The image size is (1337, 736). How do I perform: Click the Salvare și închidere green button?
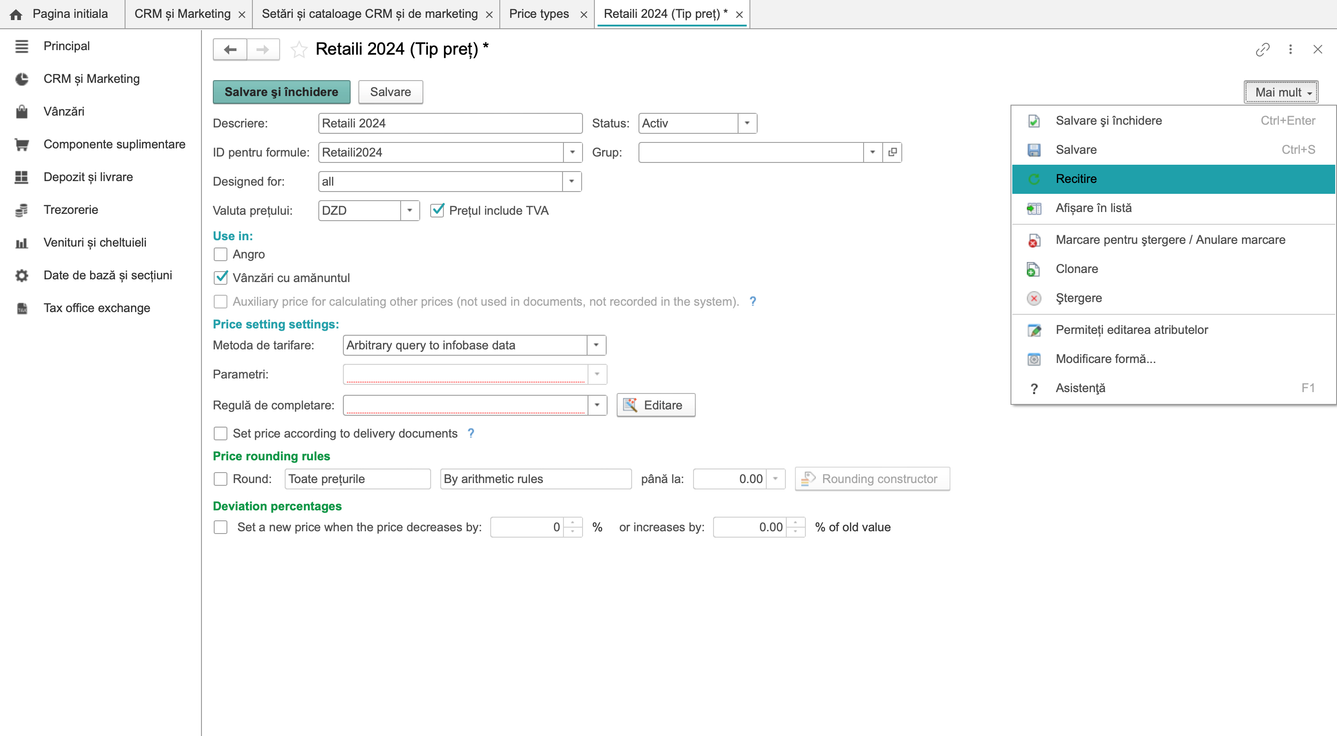coord(282,92)
